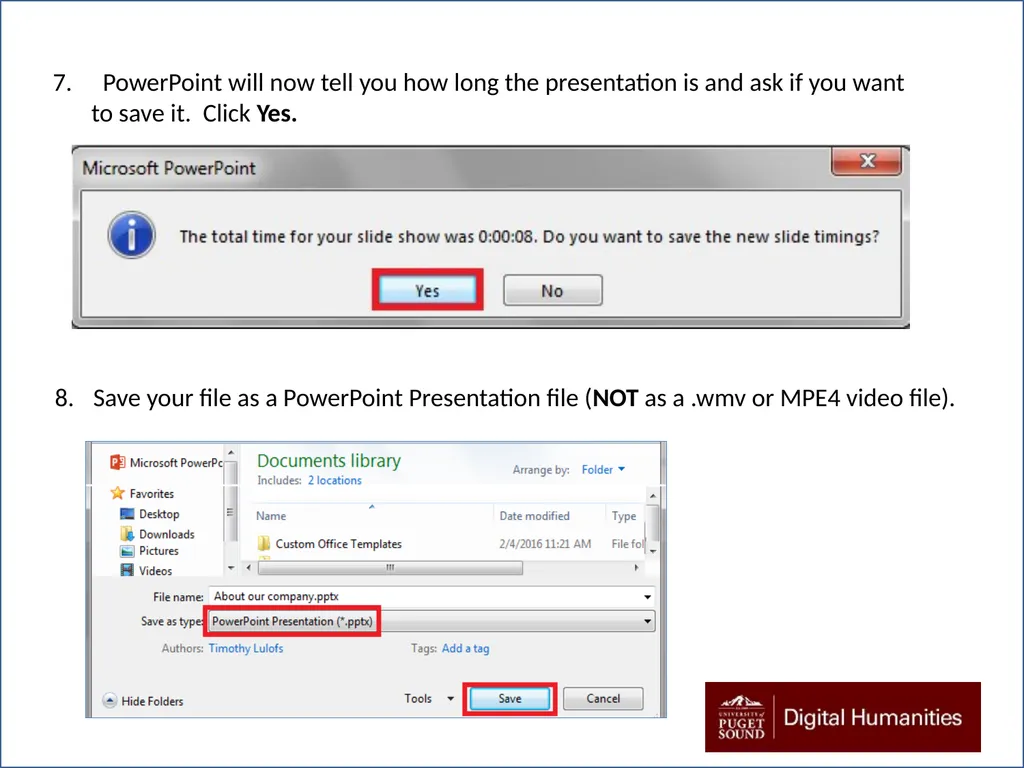Click the file list scroll up arrow

point(652,496)
